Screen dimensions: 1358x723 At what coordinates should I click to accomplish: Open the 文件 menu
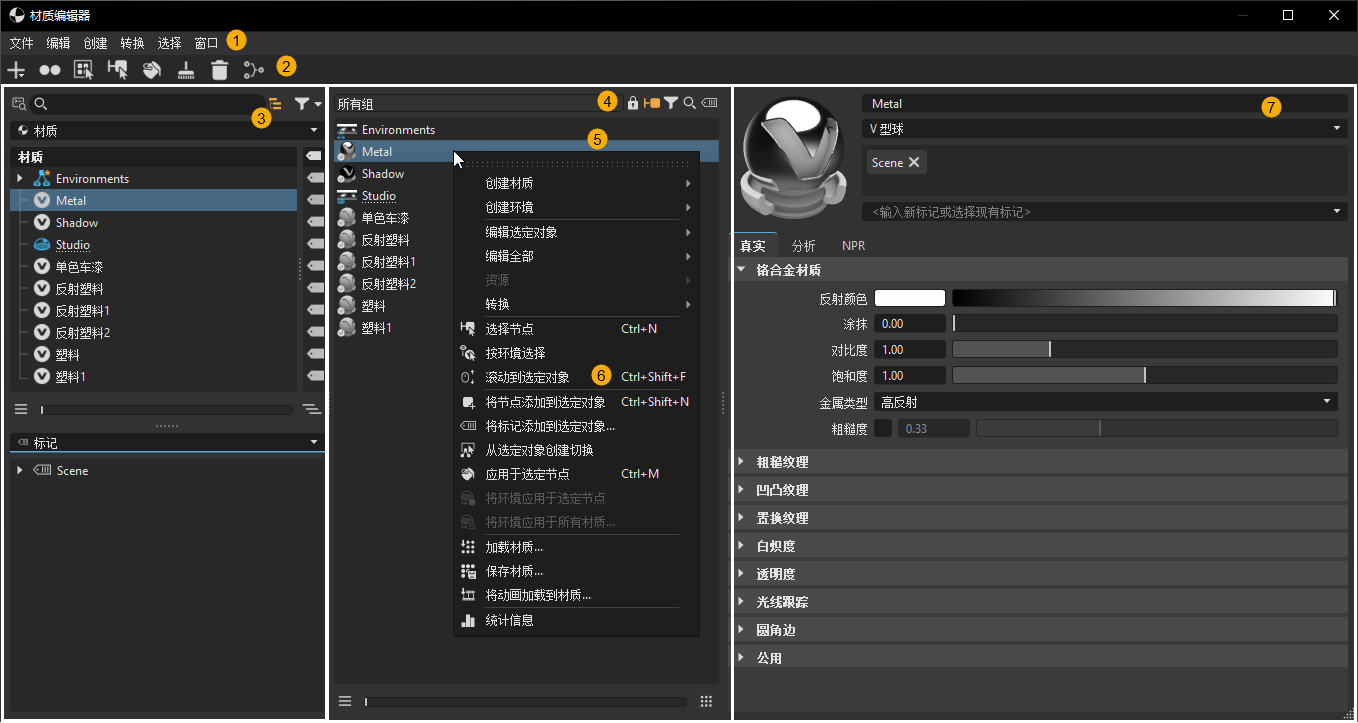(x=21, y=43)
